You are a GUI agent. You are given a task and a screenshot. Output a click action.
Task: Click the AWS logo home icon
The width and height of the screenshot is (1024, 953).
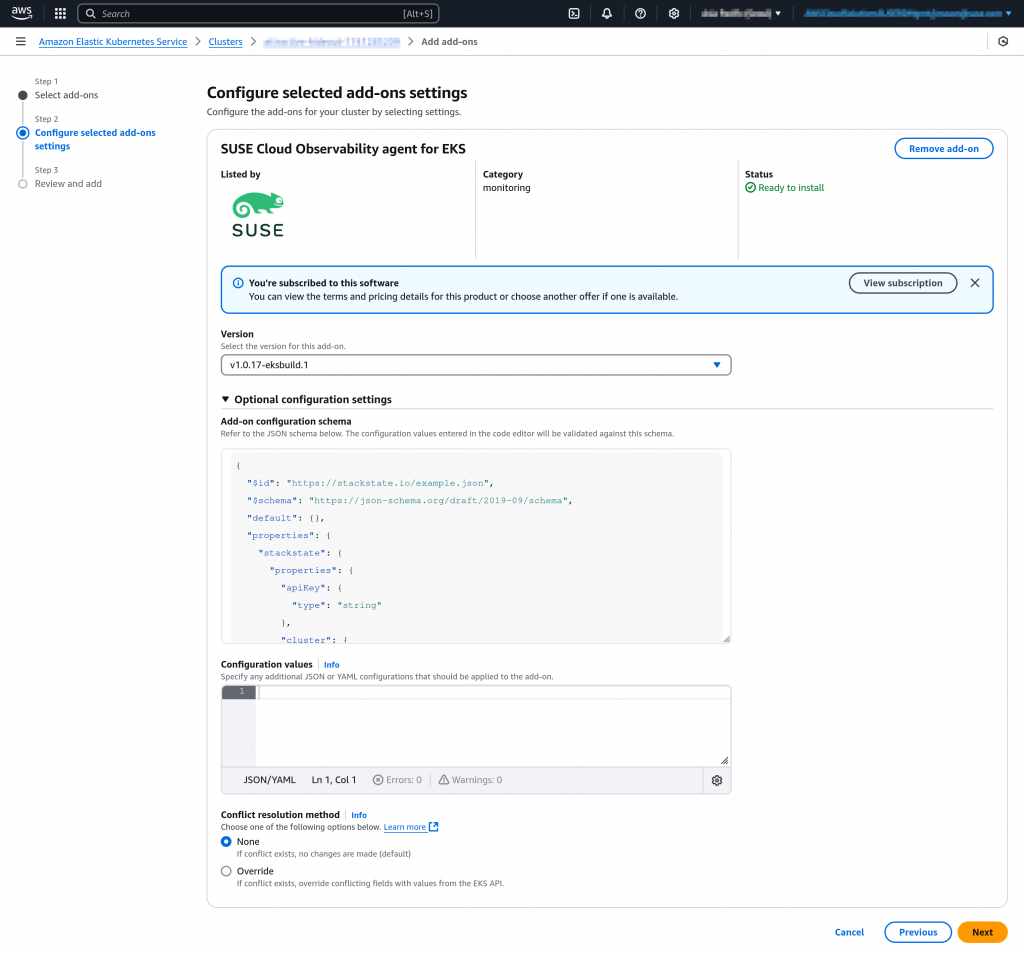coord(22,14)
